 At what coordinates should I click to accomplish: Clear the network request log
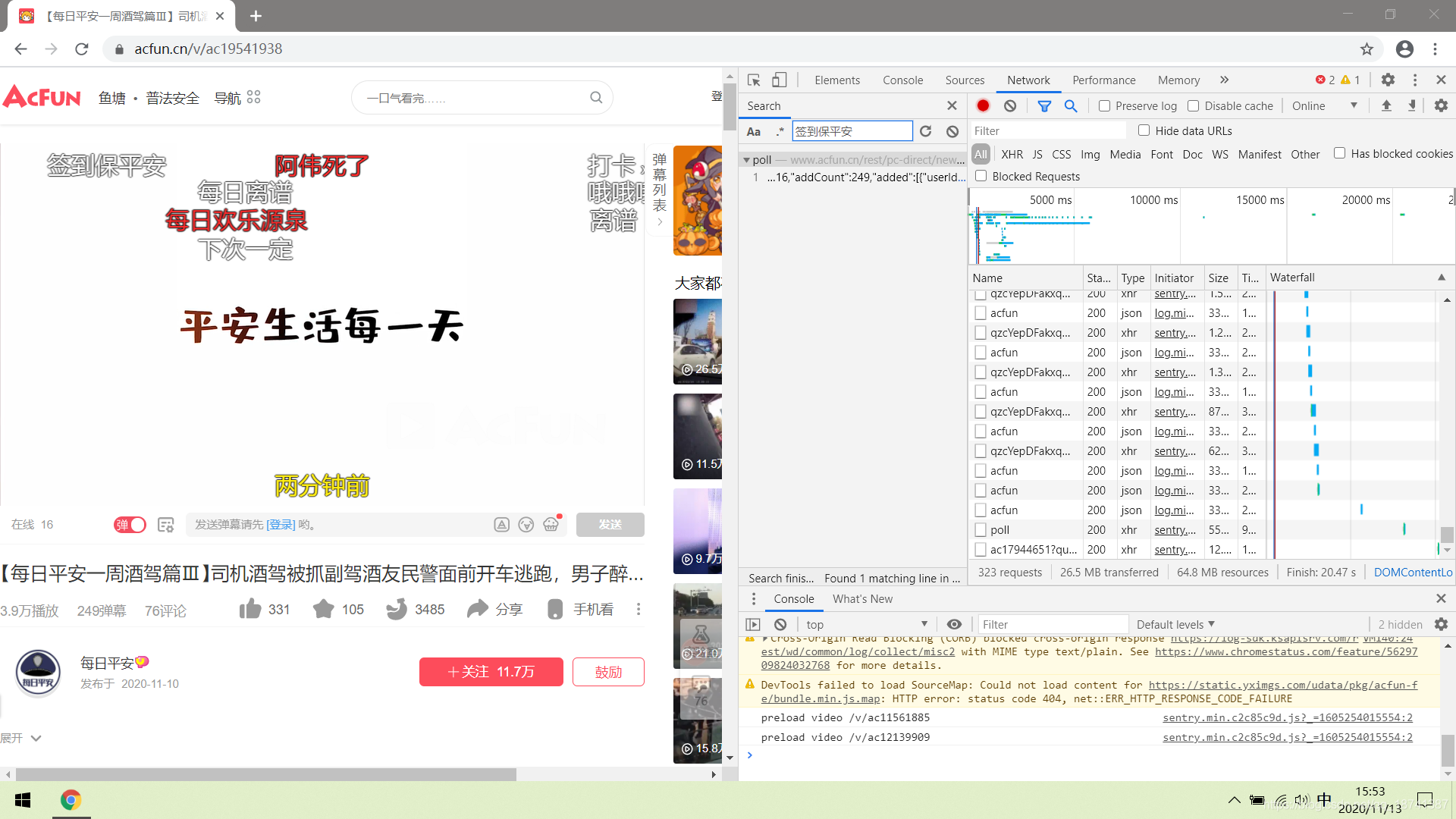[1009, 105]
